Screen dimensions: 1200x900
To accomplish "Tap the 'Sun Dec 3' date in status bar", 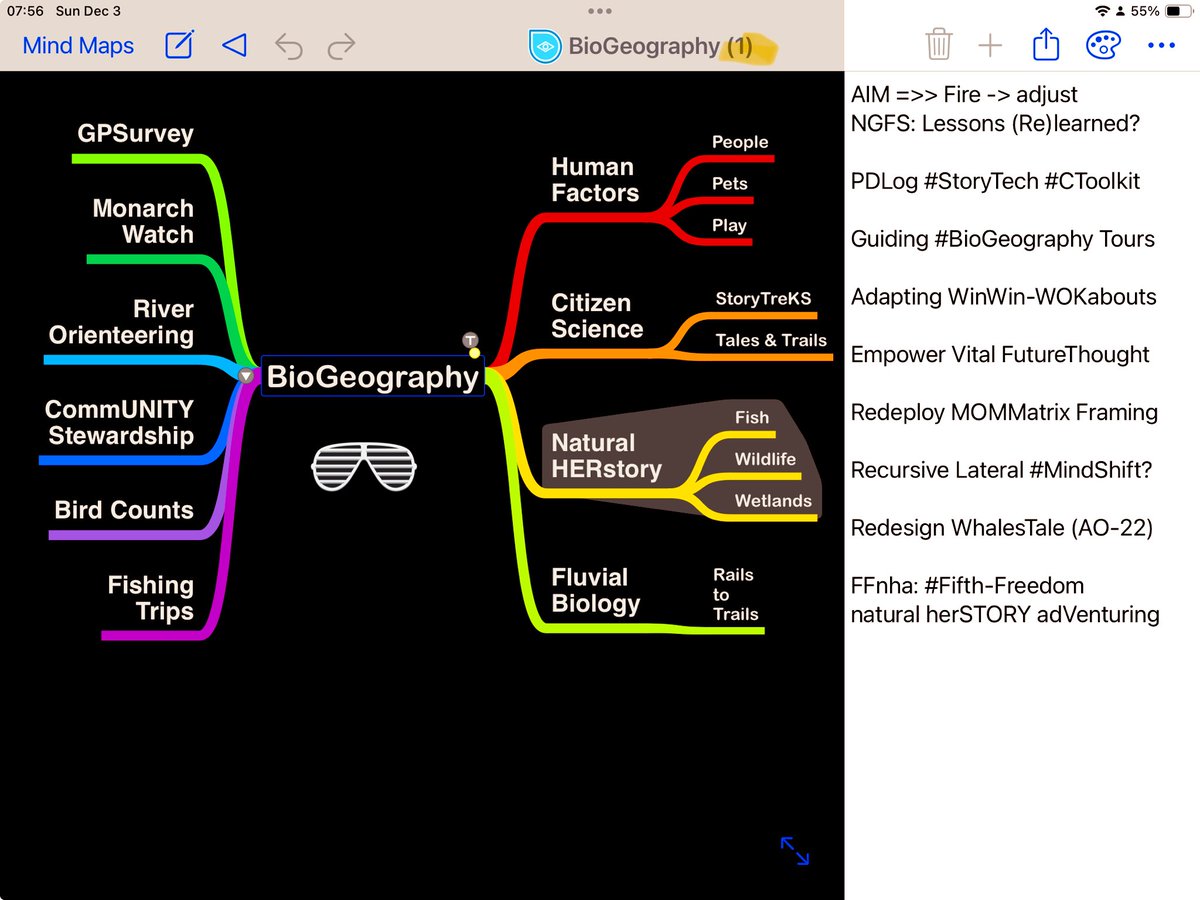I will pos(88,11).
